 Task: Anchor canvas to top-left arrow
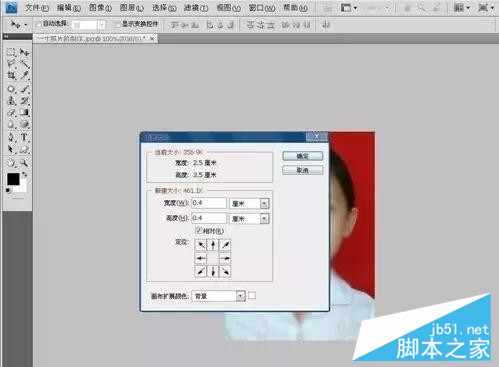click(x=201, y=245)
